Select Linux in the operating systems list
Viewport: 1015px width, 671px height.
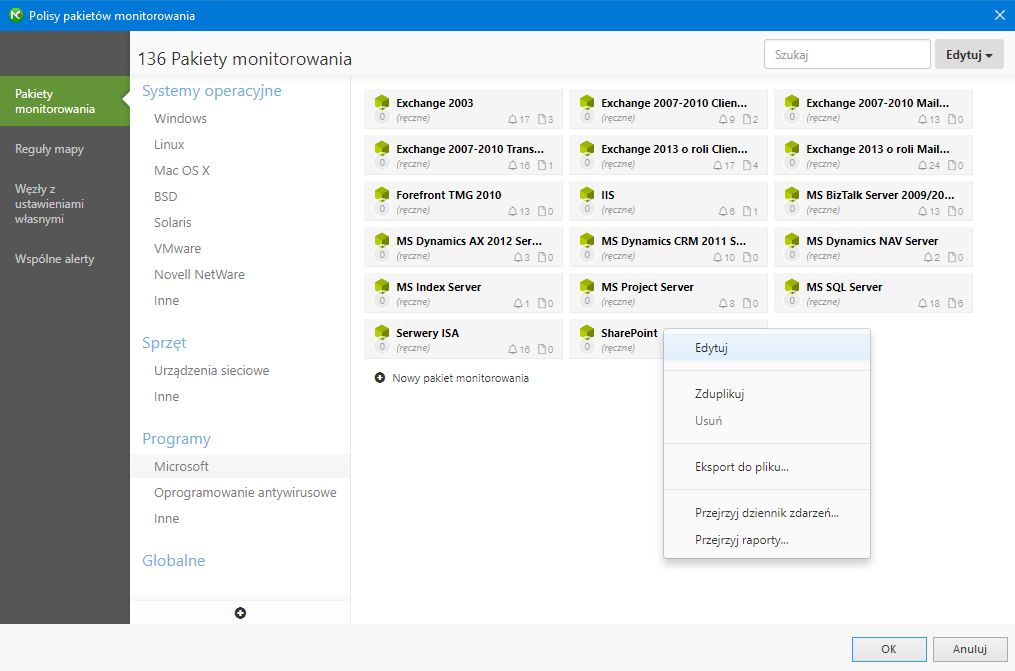pyautogui.click(x=169, y=144)
